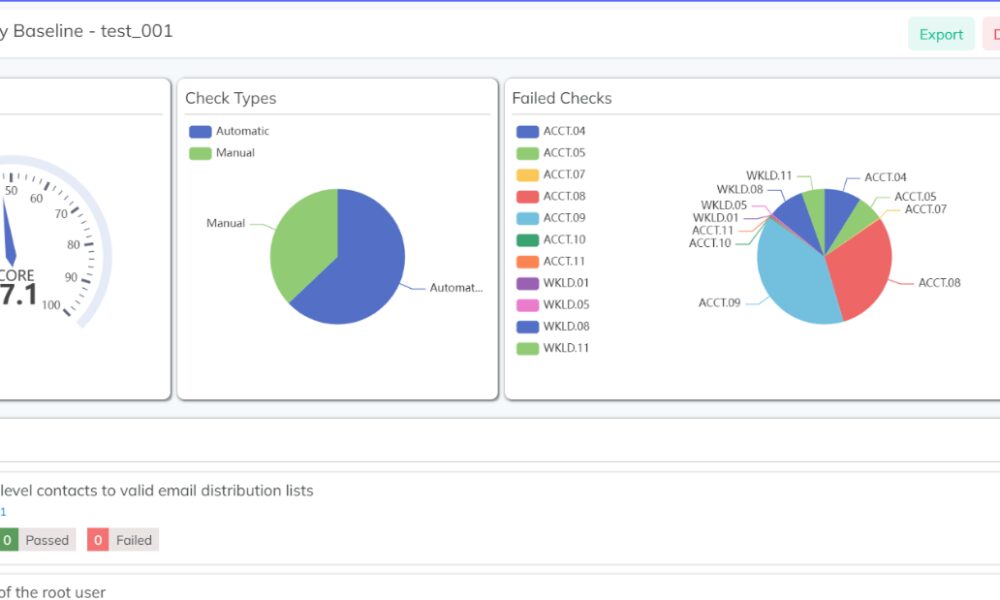Click the green ACCT.05 legend swatch
This screenshot has width=1000, height=600.
coord(528,153)
